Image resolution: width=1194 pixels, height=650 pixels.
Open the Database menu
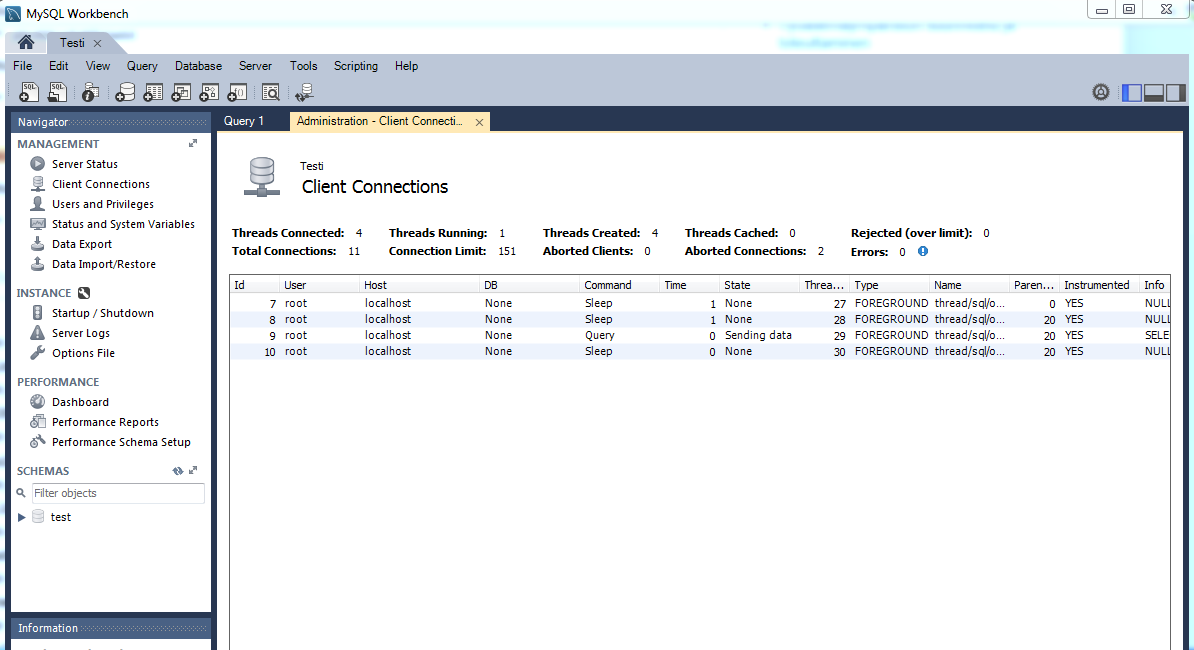198,66
